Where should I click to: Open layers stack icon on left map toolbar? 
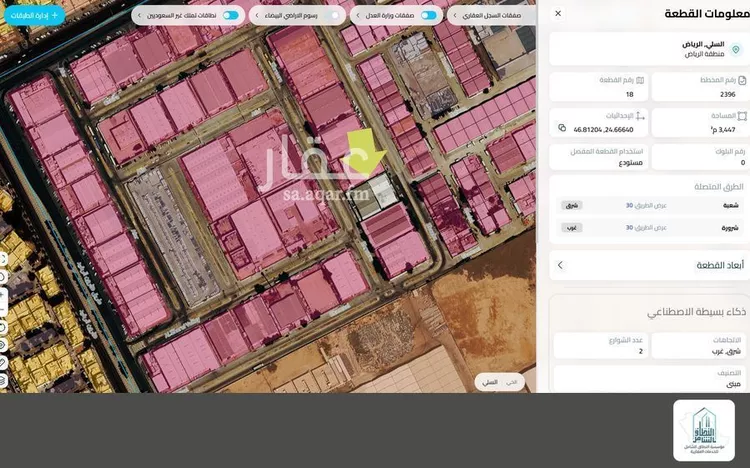click(x=3, y=380)
